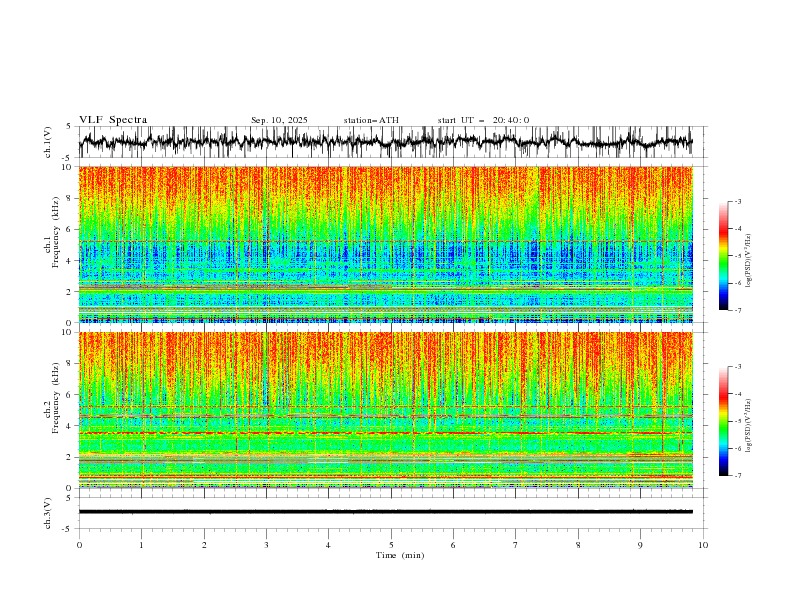Click the "ch.3(V)" axis label
The image size is (792, 612).
click(x=48, y=513)
